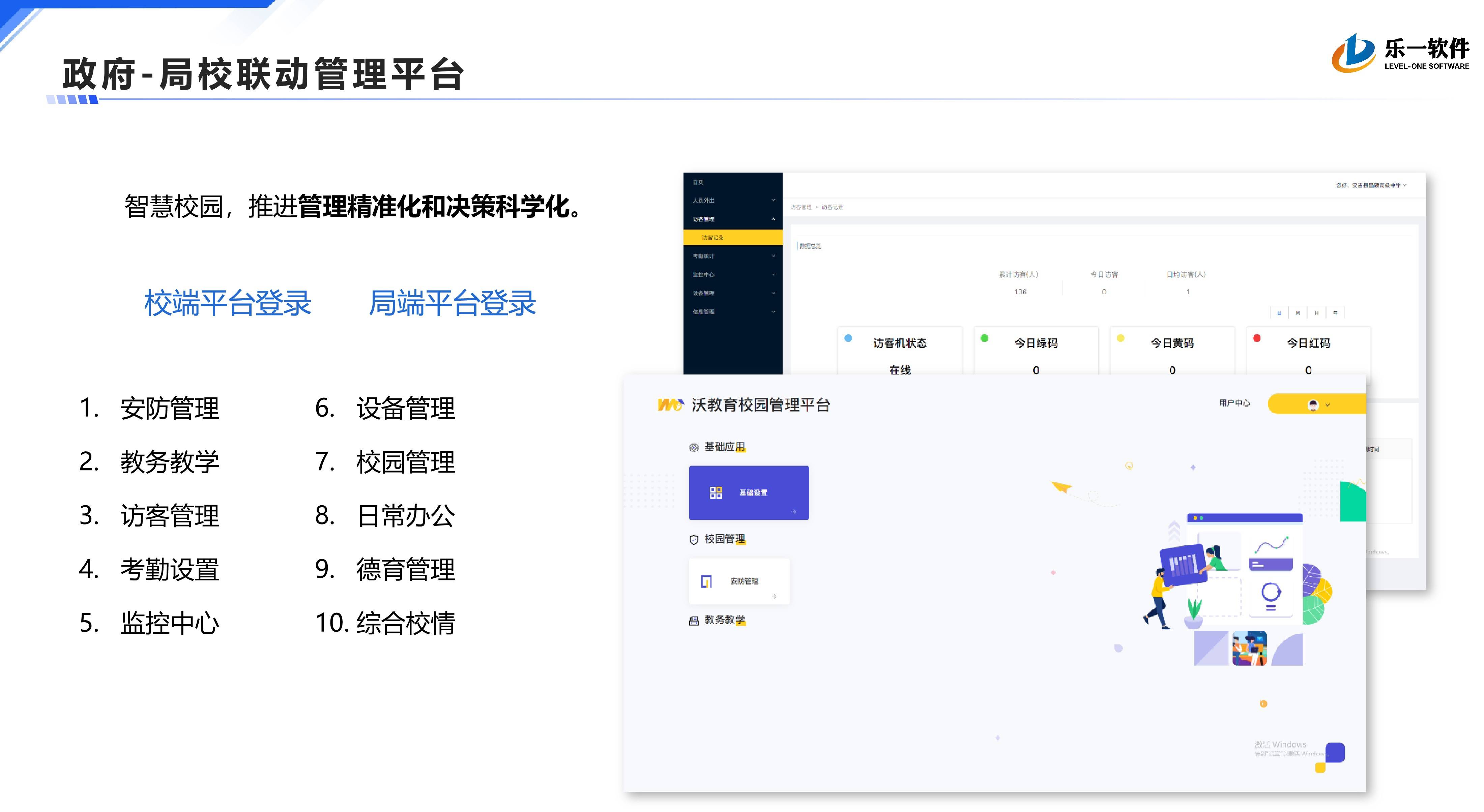
Task: Switch statistics to the 年 tab
Action: 1335,313
